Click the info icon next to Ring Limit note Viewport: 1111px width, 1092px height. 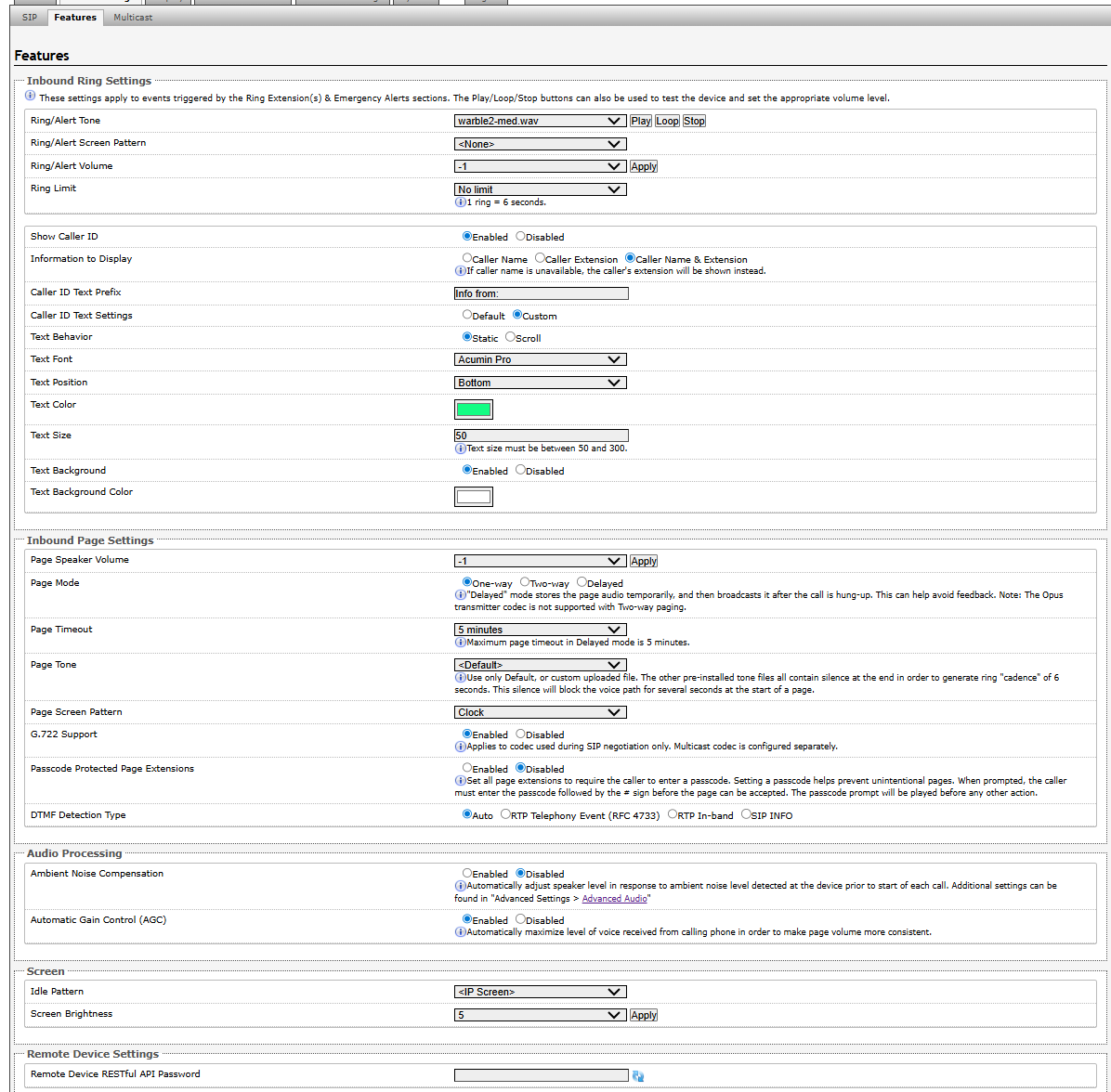(x=460, y=202)
